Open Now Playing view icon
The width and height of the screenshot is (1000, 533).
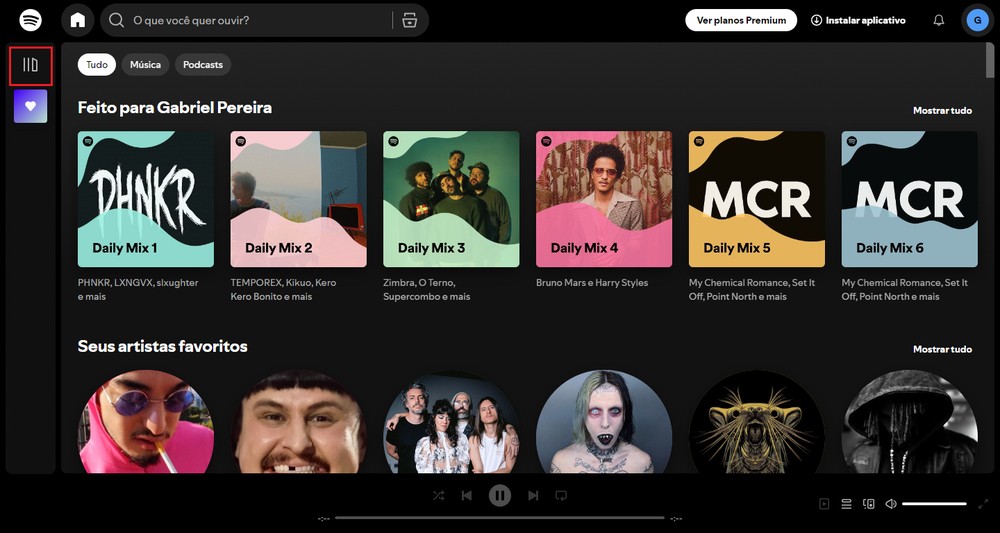click(824, 504)
